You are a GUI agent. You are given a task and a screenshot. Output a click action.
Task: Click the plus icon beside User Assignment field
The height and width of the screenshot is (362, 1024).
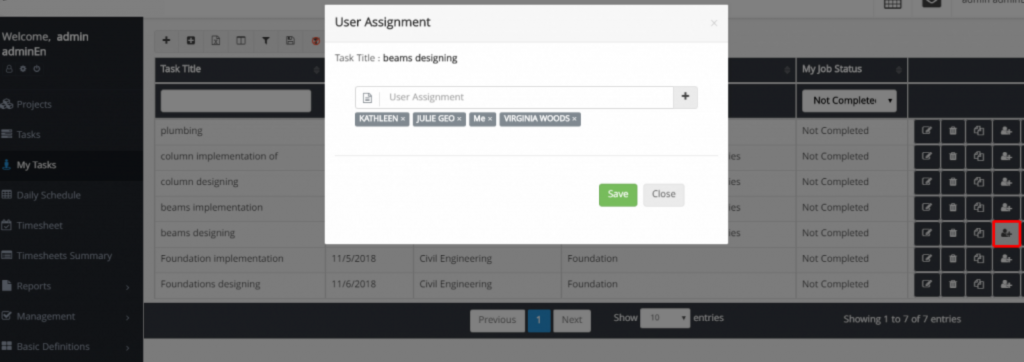(685, 97)
